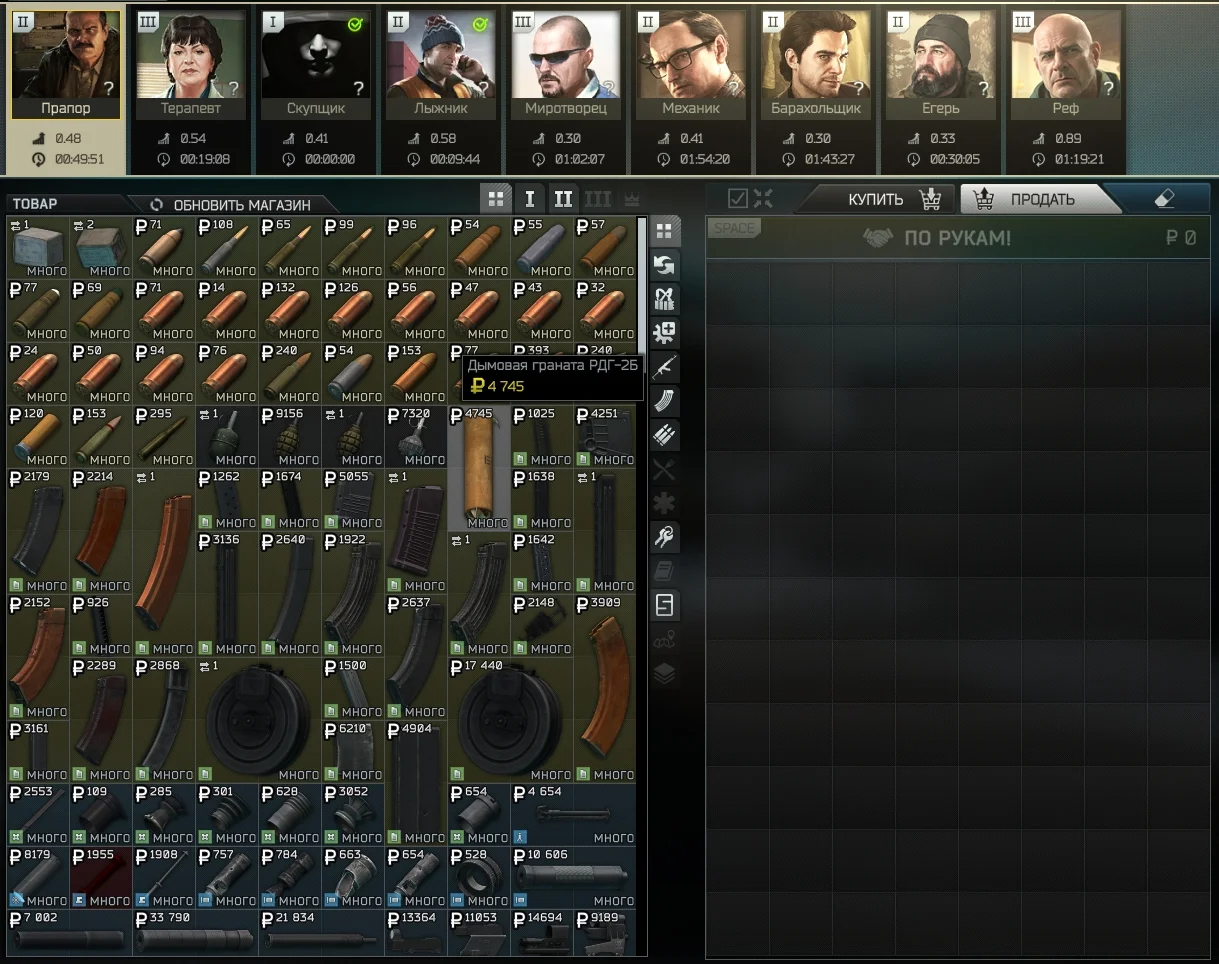Click the eraser clear-deal icon
1219x964 pixels.
click(1164, 198)
